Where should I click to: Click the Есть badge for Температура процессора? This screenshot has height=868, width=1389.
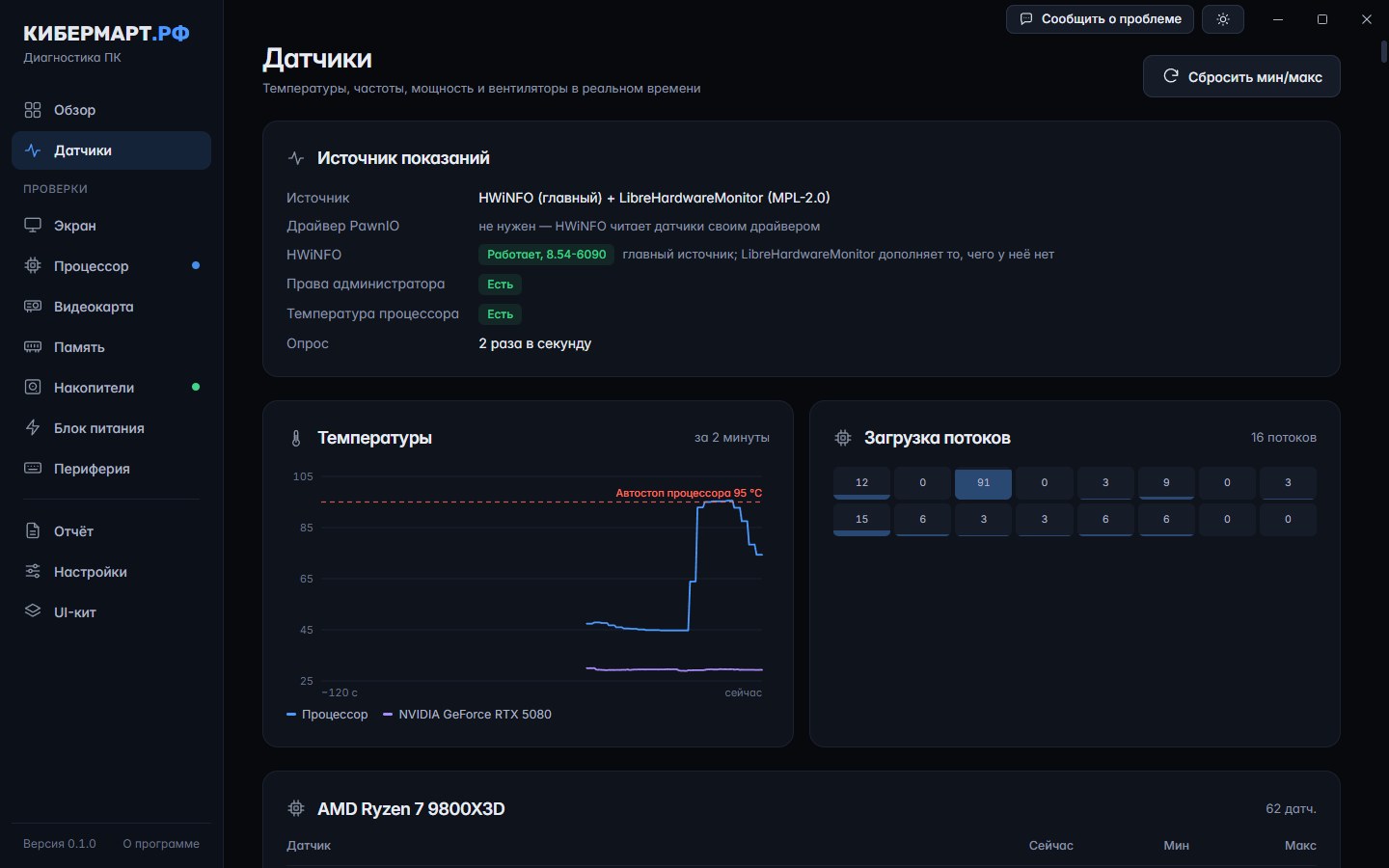[x=500, y=314]
